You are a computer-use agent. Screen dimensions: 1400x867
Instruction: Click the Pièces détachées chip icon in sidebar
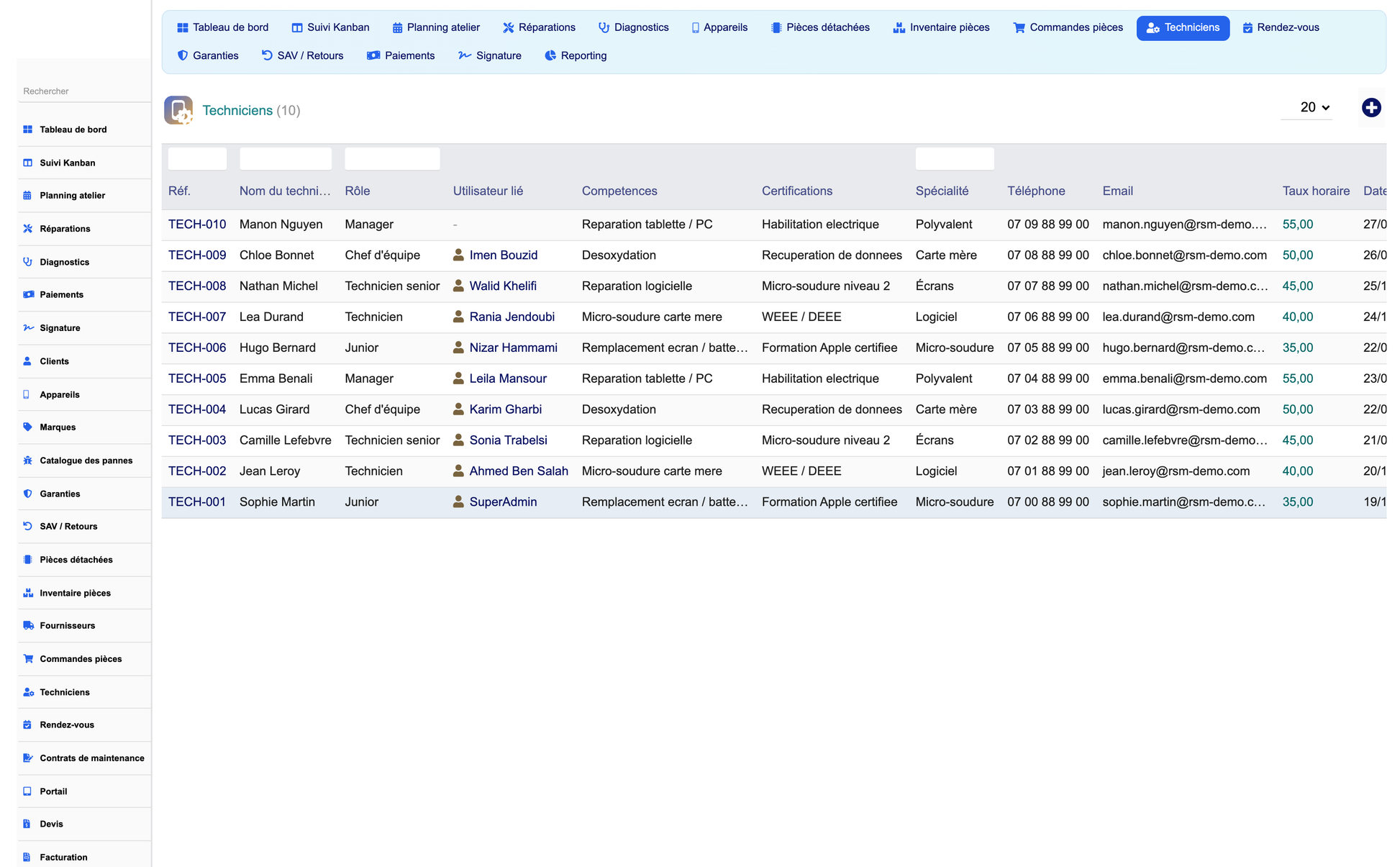[27, 560]
